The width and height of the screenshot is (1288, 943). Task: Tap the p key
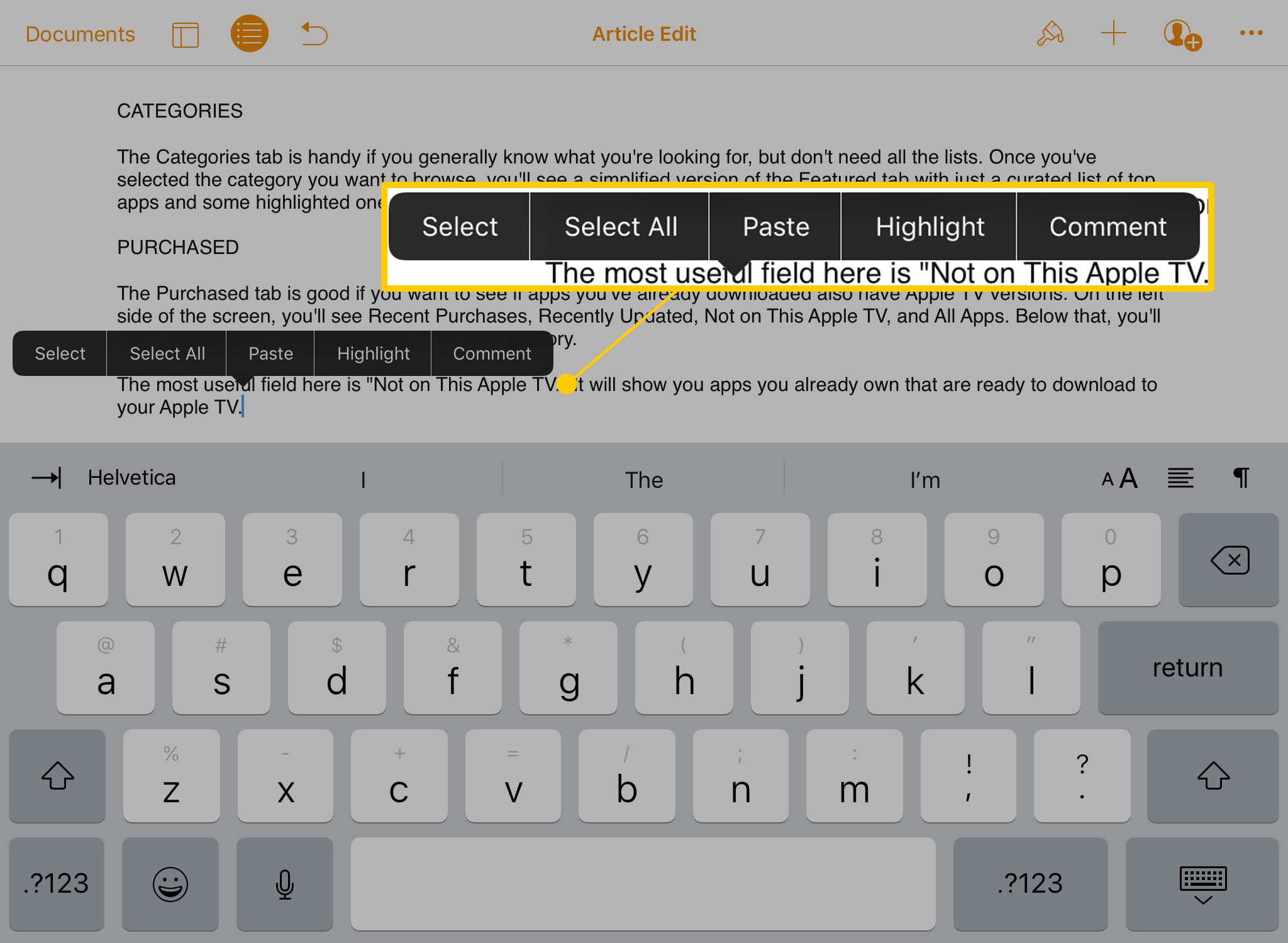point(1111,560)
